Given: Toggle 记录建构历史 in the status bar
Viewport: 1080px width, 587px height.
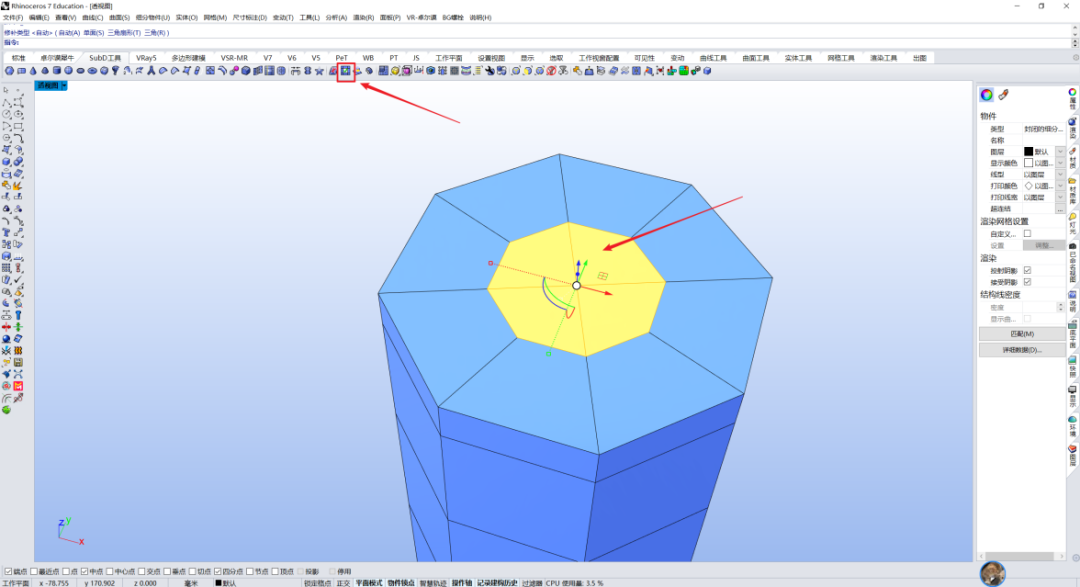Looking at the screenshot, I should point(497,583).
